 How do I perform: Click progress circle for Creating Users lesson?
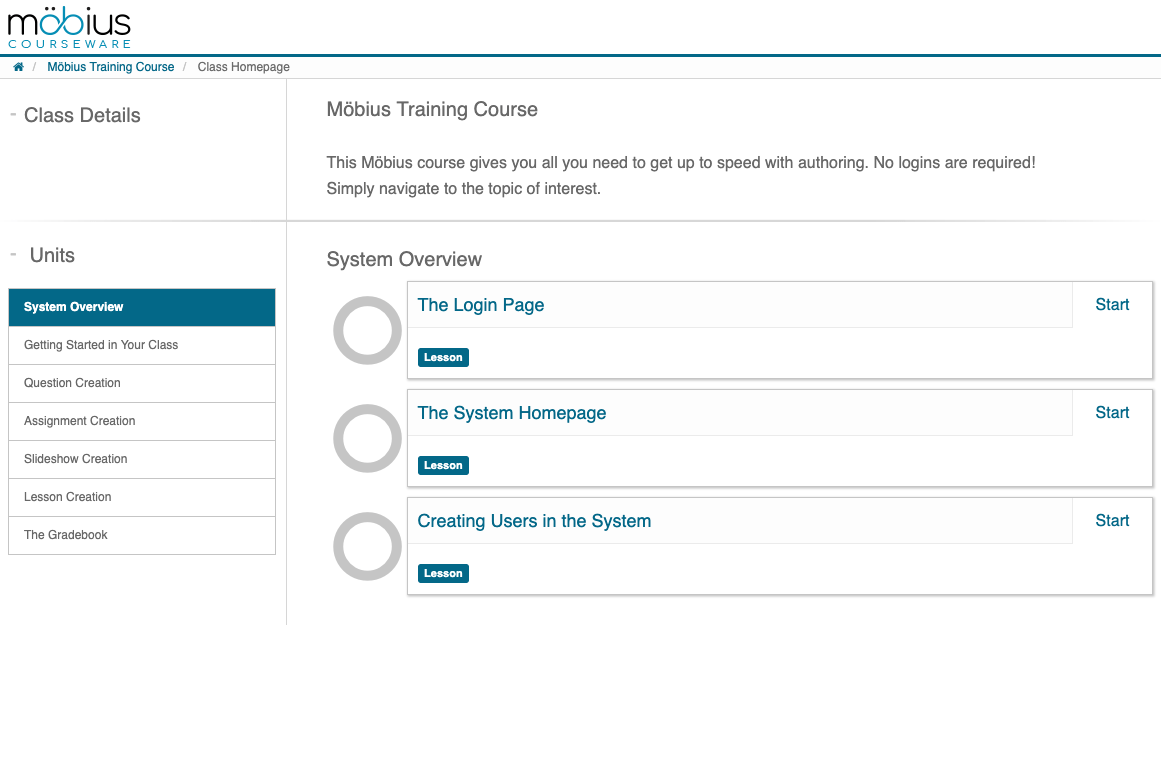[x=367, y=547]
